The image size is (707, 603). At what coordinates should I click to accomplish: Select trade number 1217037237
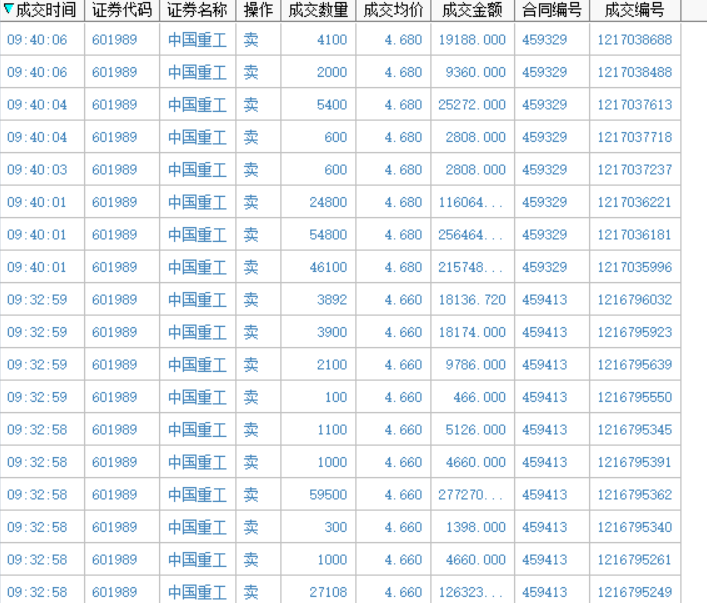[x=635, y=170]
